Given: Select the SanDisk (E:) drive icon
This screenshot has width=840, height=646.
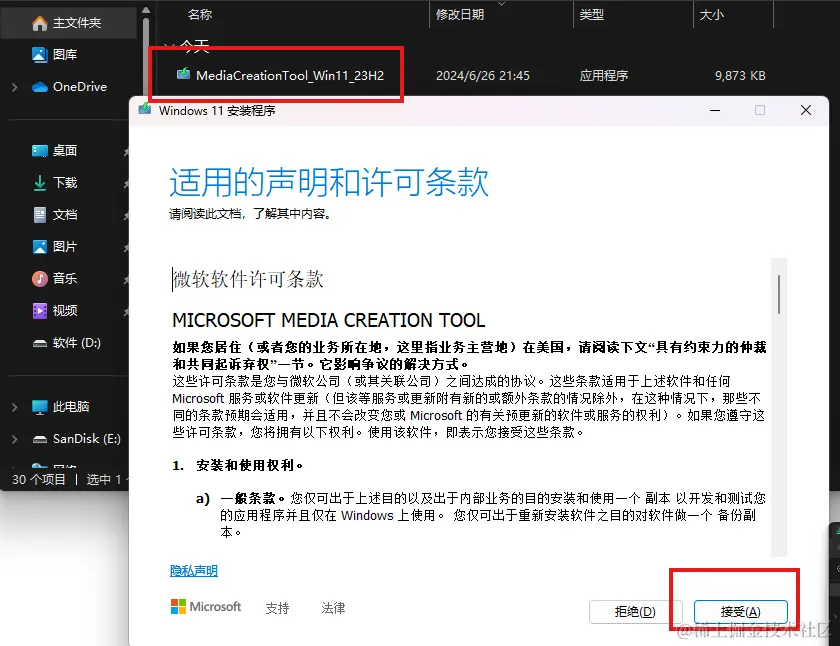Looking at the screenshot, I should point(40,440).
